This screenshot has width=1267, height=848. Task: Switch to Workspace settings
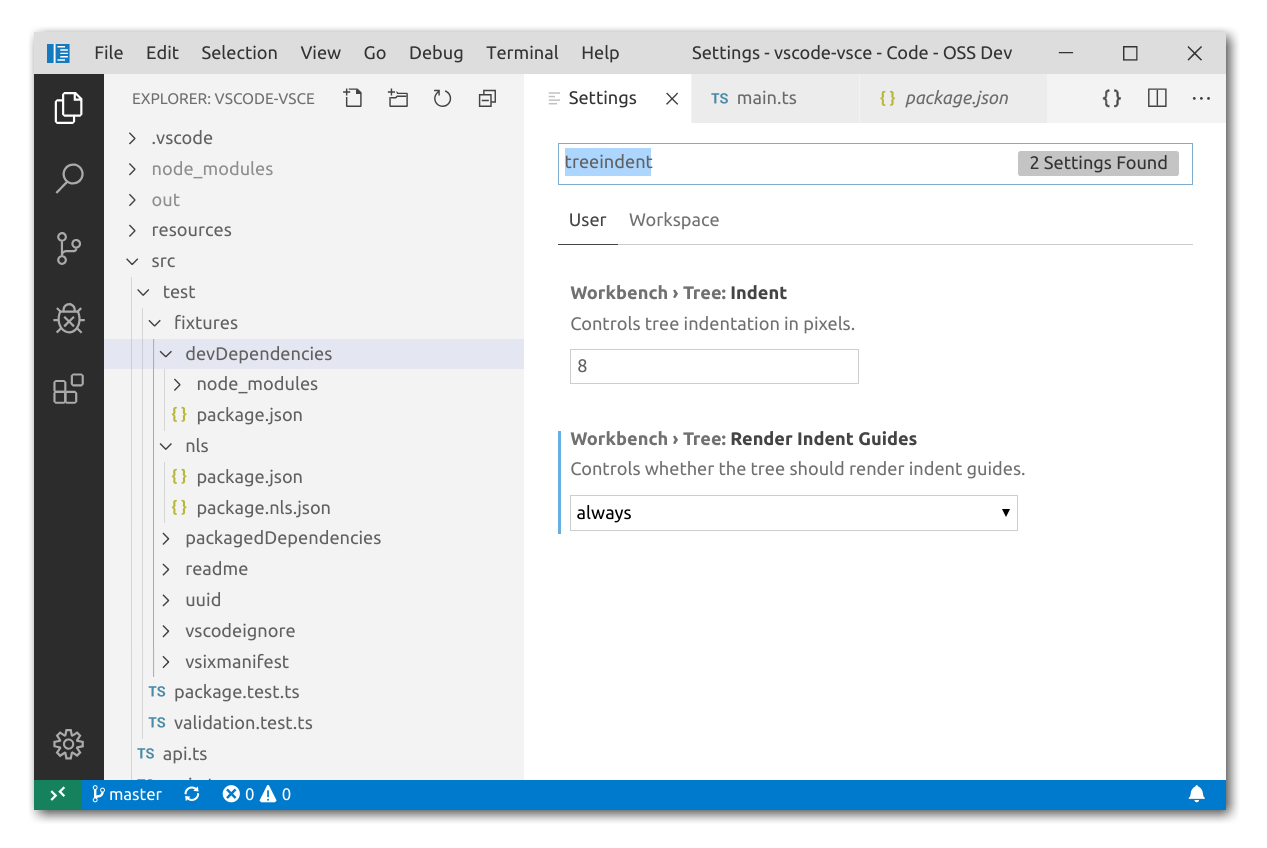(x=674, y=220)
